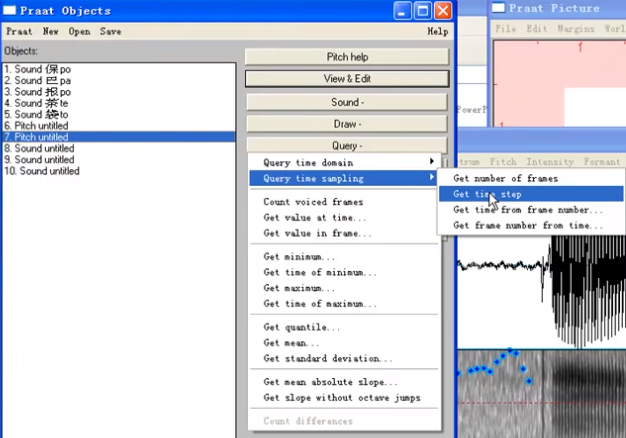626x438 pixels.
Task: Open Edit menu in Praat Picture window
Action: [537, 29]
